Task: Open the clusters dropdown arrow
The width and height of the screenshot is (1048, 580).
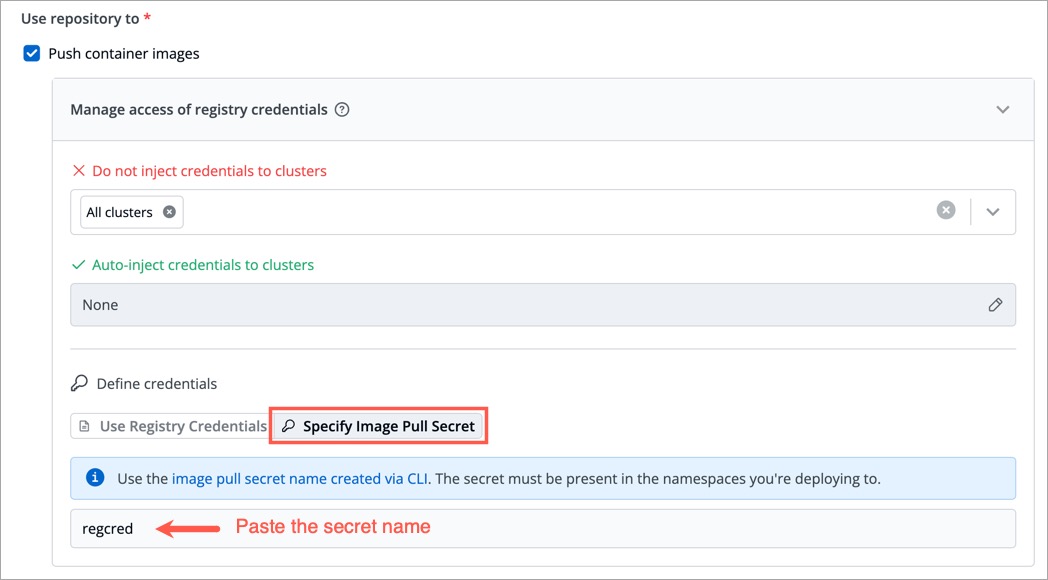Action: tap(993, 212)
